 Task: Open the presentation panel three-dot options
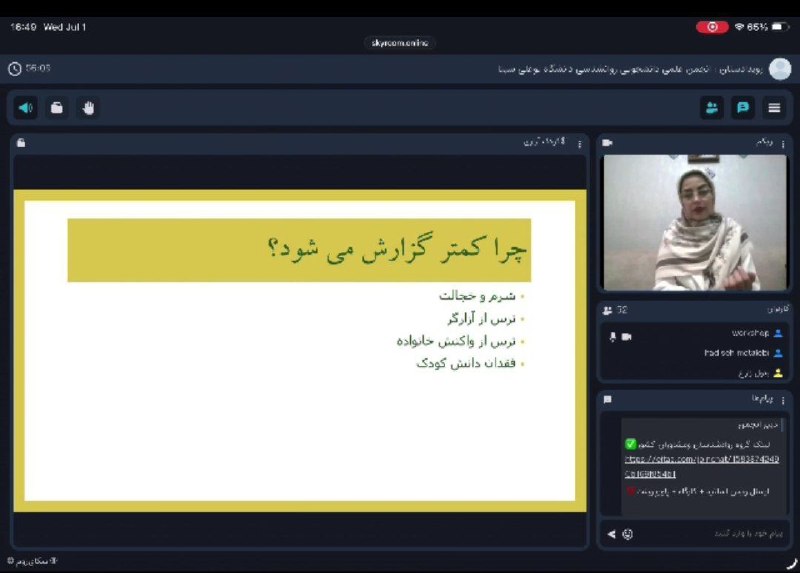pos(580,144)
